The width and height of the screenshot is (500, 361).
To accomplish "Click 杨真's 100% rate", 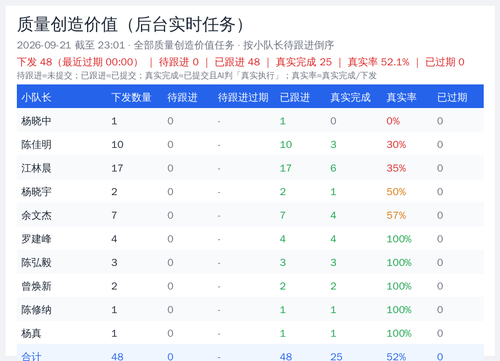I will (x=399, y=333).
